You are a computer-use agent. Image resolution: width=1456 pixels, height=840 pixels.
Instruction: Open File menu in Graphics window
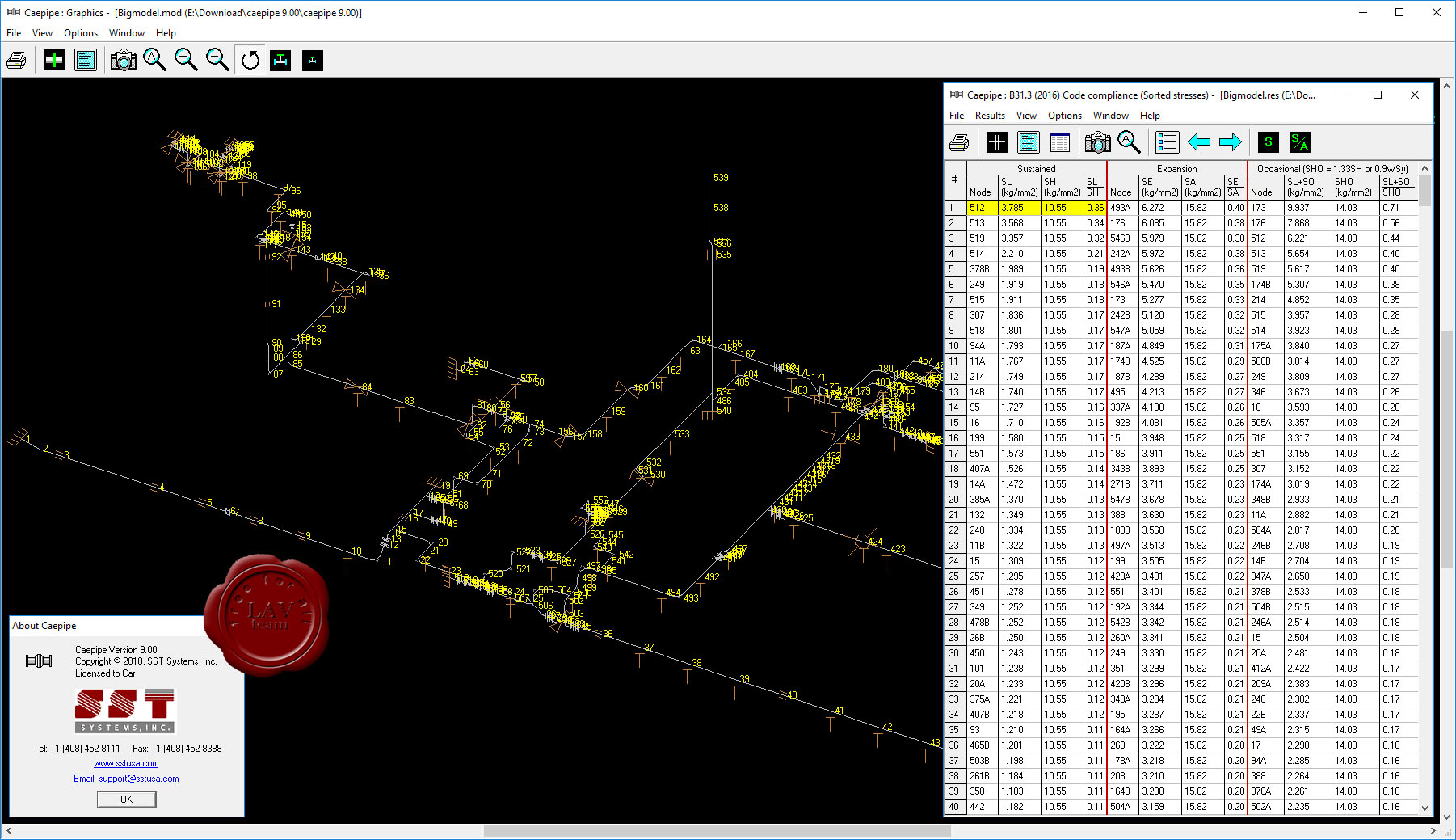[x=14, y=33]
